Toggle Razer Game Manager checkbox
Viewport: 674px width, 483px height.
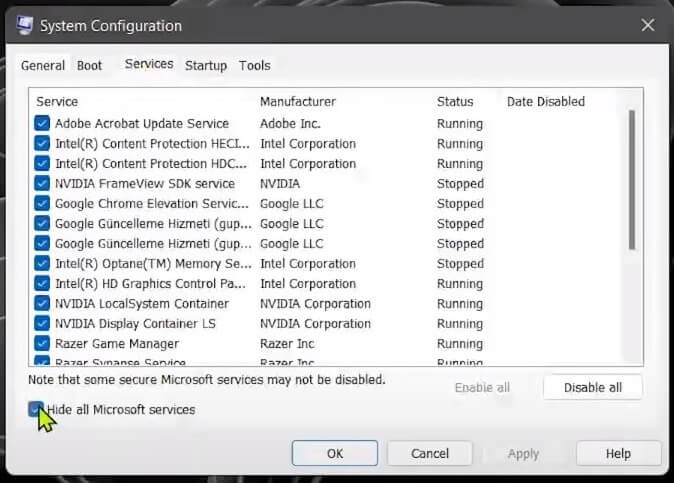42,343
